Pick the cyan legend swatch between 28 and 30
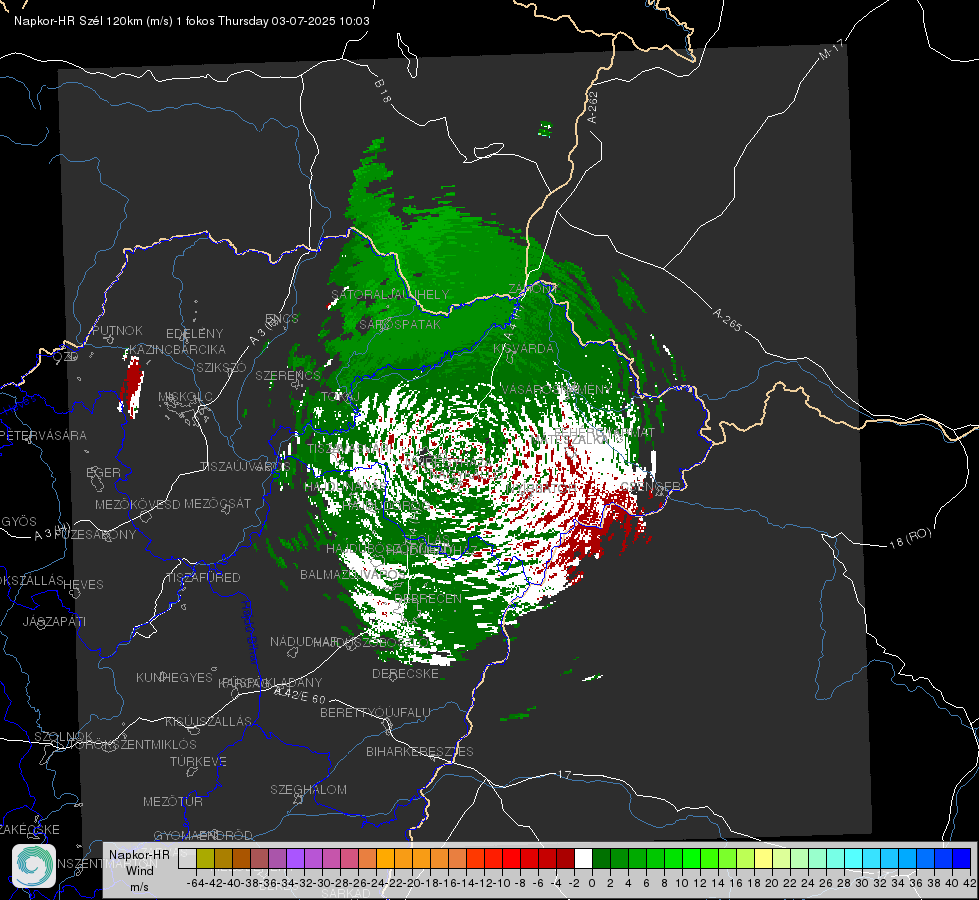This screenshot has width=979, height=900. tap(854, 858)
